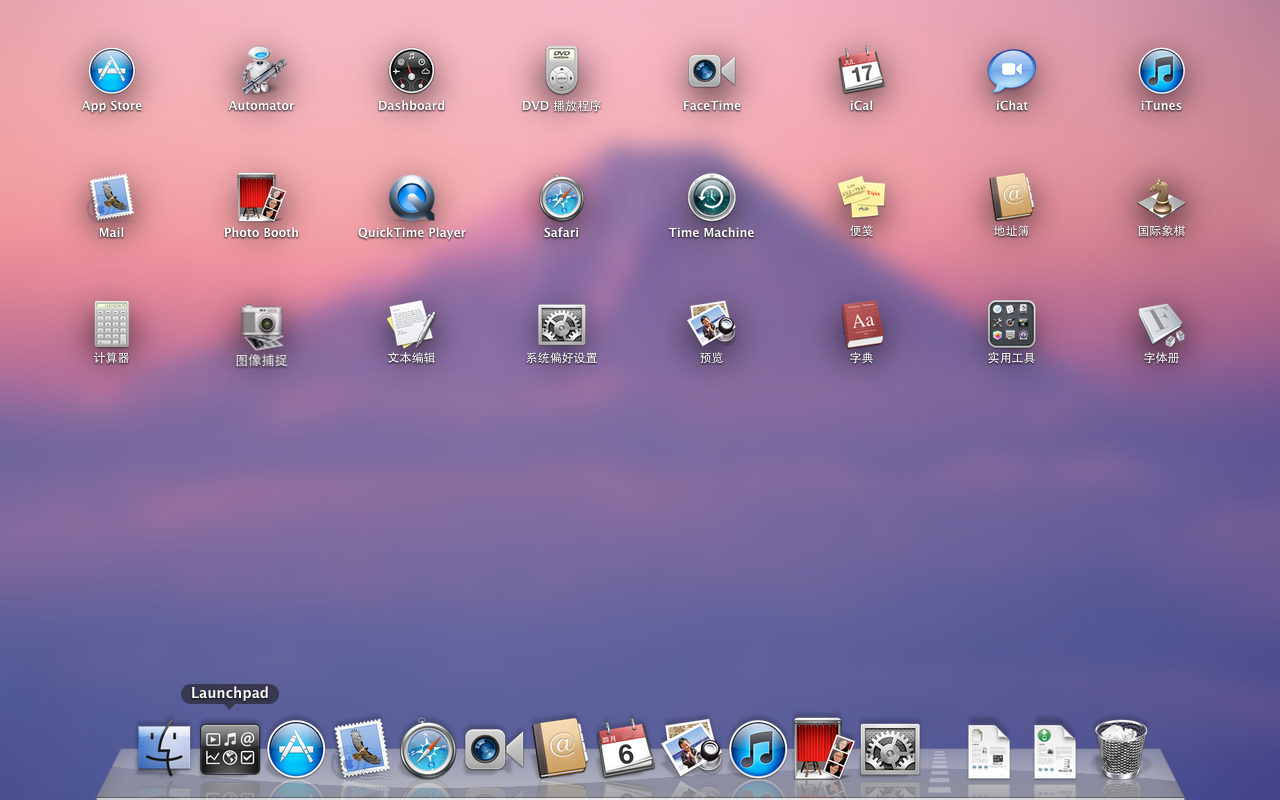Open Time Machine app
The height and width of the screenshot is (800, 1280).
[x=711, y=198]
